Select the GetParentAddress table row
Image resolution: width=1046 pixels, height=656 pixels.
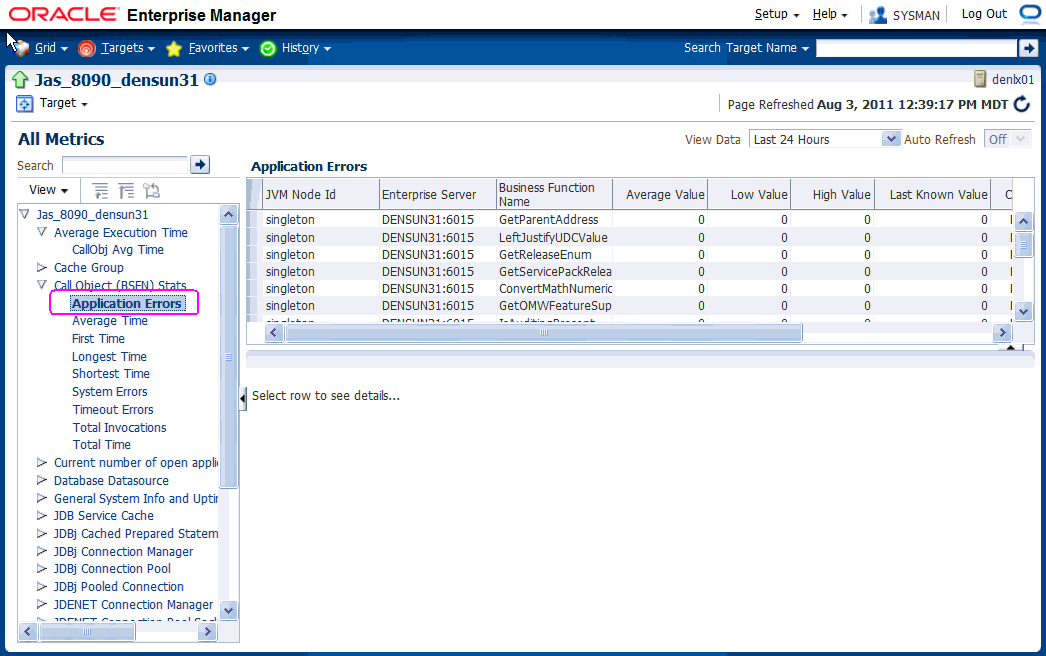click(630, 220)
